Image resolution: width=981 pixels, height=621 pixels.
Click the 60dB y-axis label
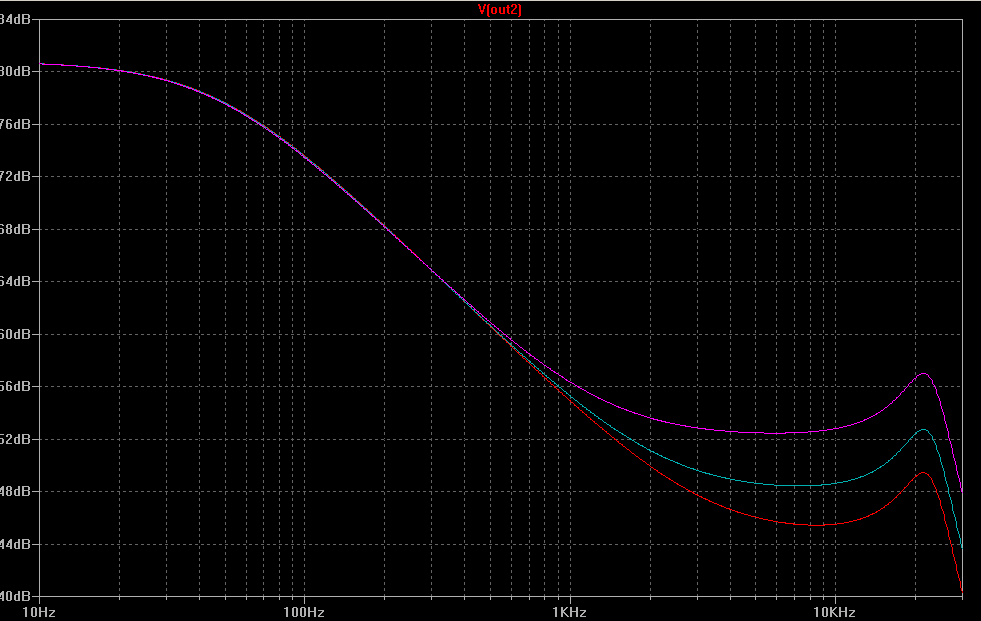(19, 334)
